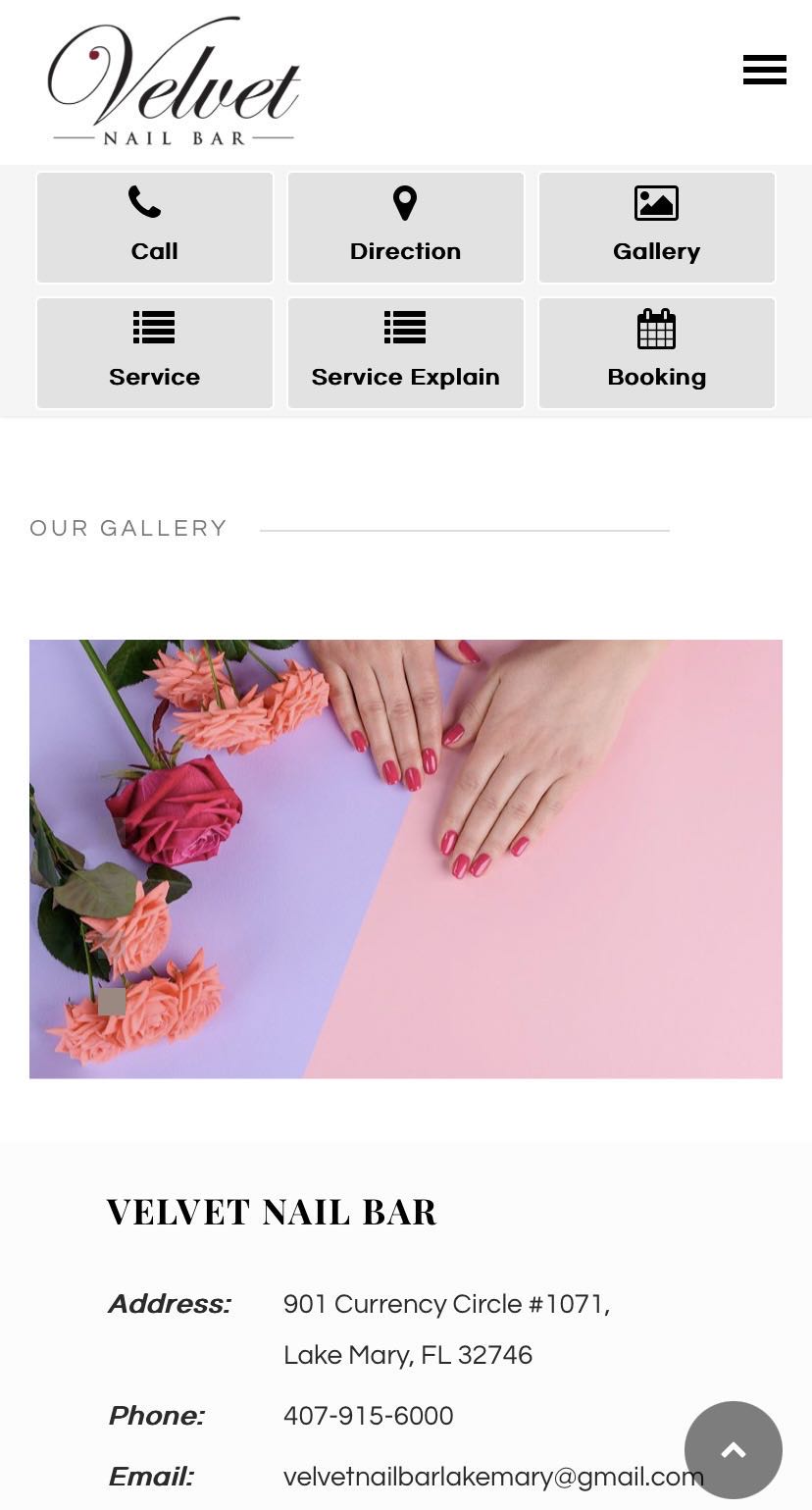Click the Velvet Nail Bar logo
This screenshot has height=1510, width=812.
pos(174,82)
